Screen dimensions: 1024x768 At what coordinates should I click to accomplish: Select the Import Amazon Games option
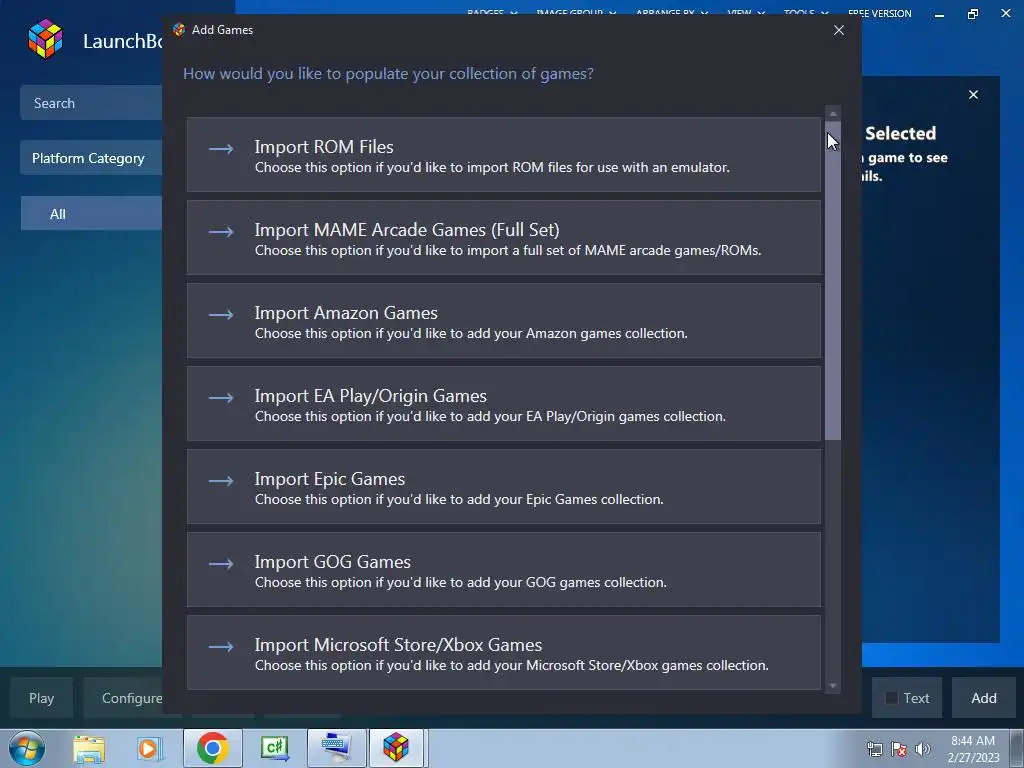click(504, 321)
